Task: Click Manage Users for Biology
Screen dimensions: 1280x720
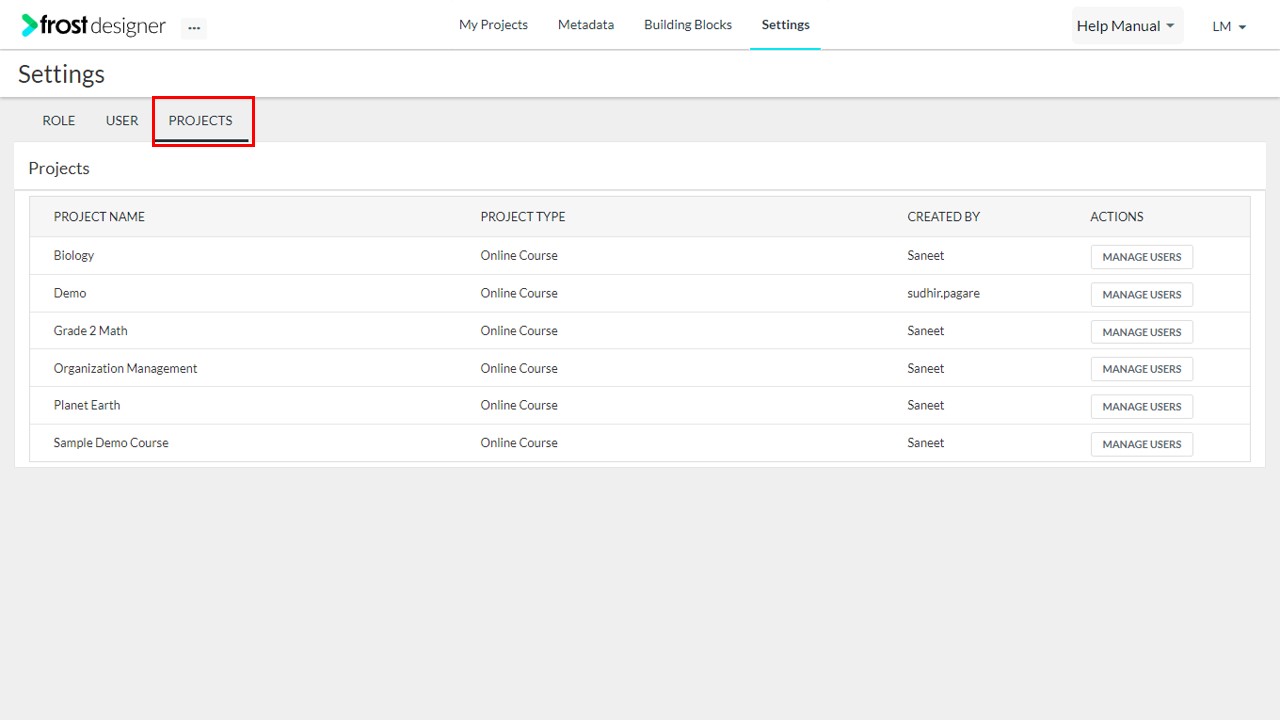Action: 1142,257
